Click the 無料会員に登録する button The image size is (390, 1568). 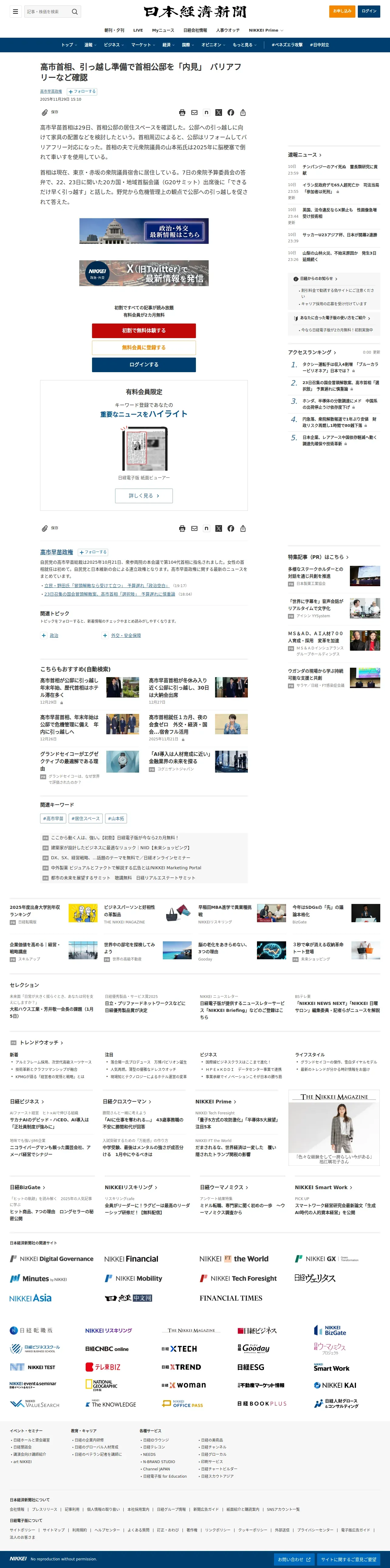[x=144, y=348]
